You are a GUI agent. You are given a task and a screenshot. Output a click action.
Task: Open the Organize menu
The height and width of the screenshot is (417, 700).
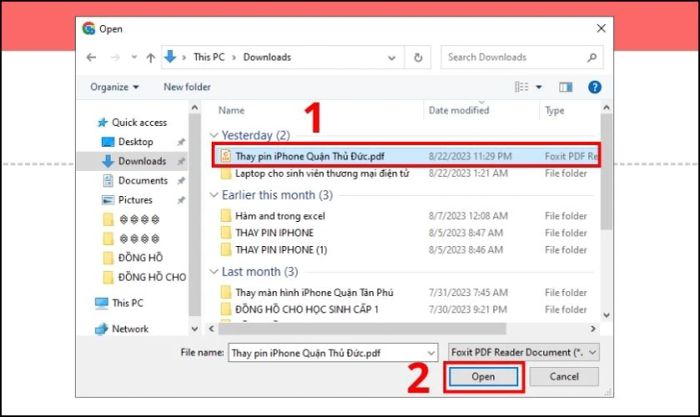(x=114, y=87)
